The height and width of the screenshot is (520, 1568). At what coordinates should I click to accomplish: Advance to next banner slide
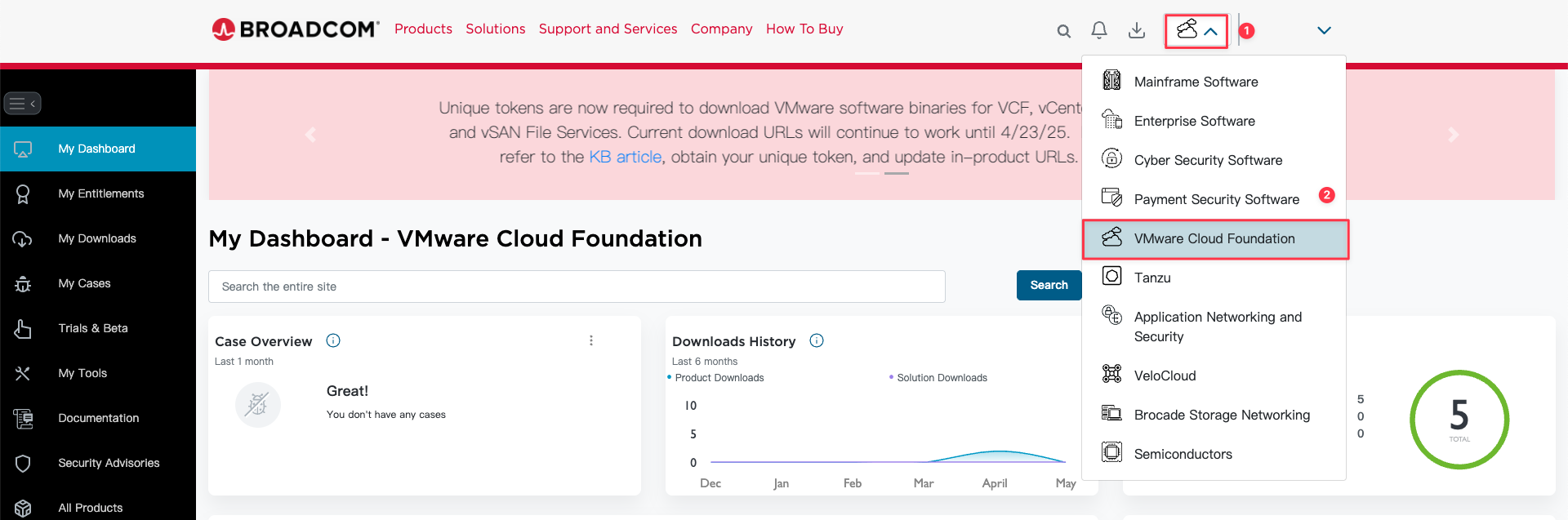(1453, 135)
